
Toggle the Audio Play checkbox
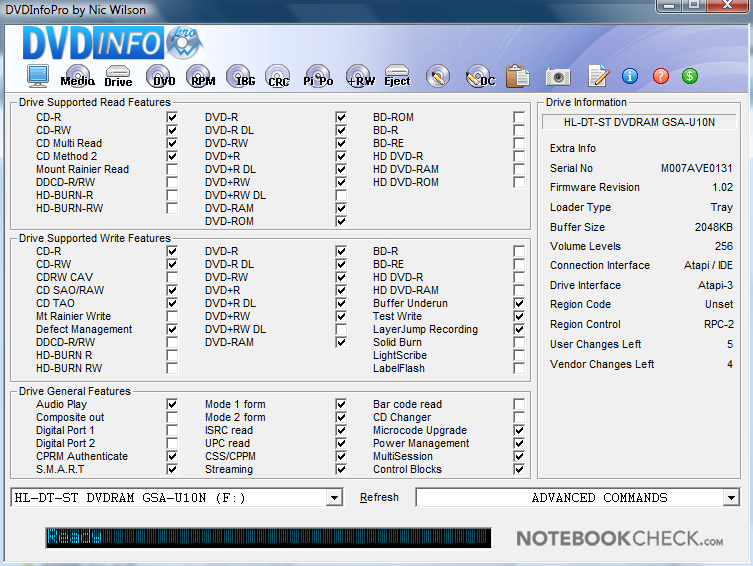click(x=172, y=405)
